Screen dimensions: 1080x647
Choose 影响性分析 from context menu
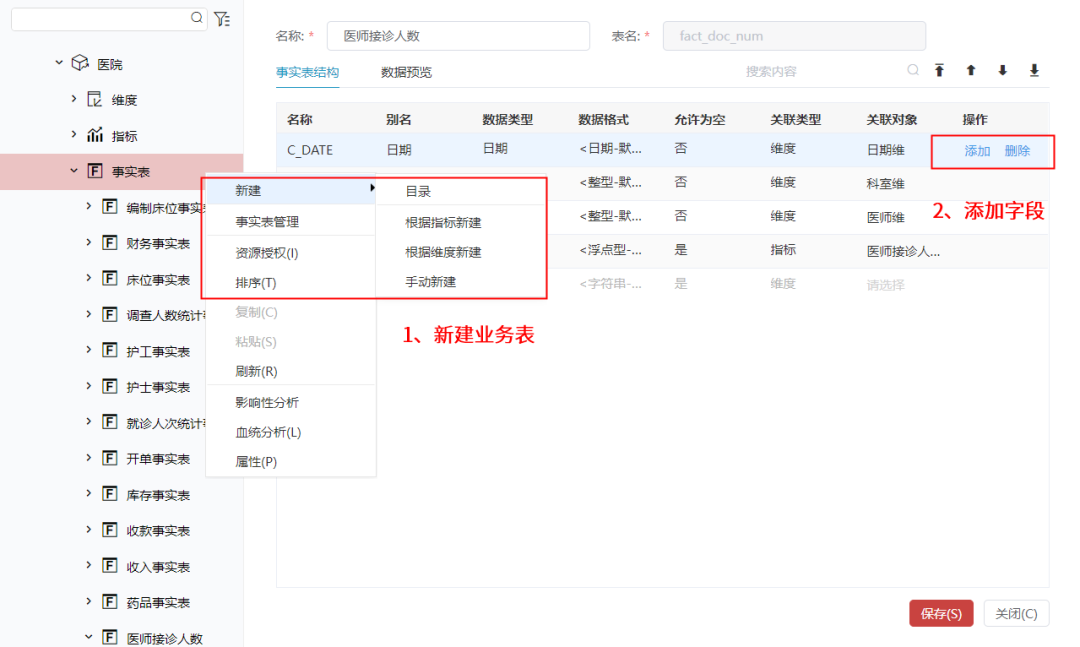tap(291, 402)
